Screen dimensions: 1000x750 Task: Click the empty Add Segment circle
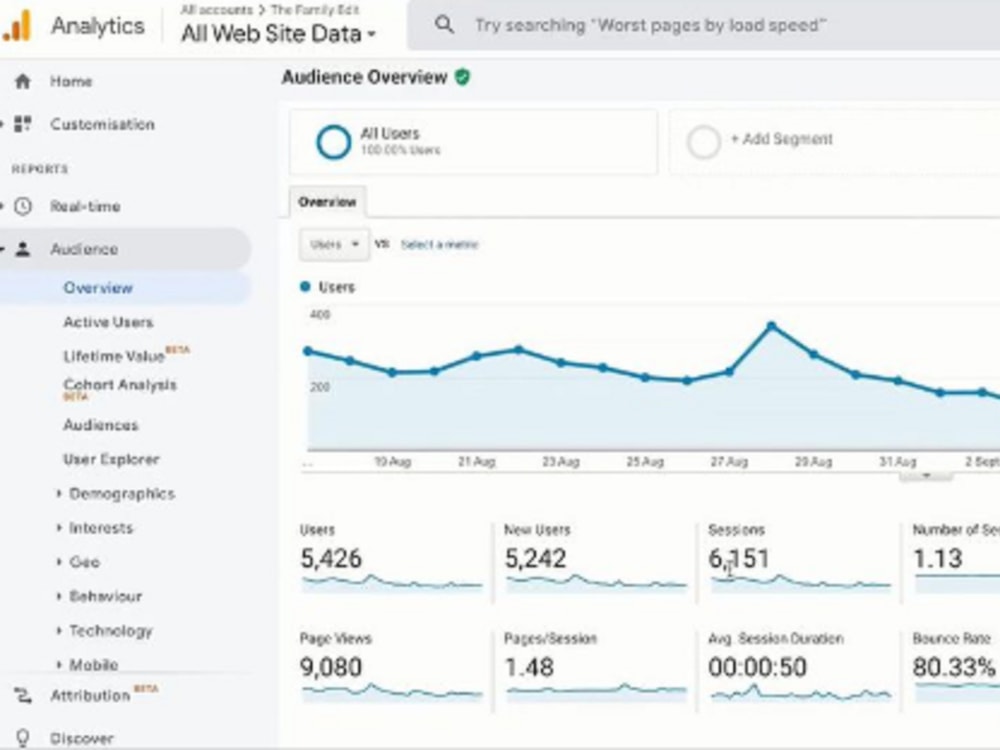coord(703,142)
